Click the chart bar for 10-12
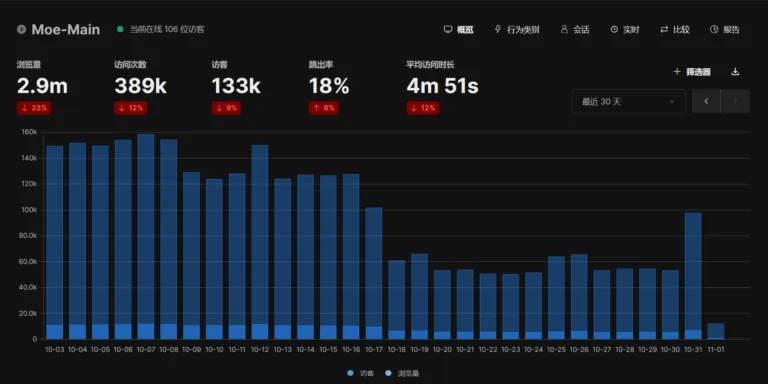The height and width of the screenshot is (384, 768). (x=260, y=242)
